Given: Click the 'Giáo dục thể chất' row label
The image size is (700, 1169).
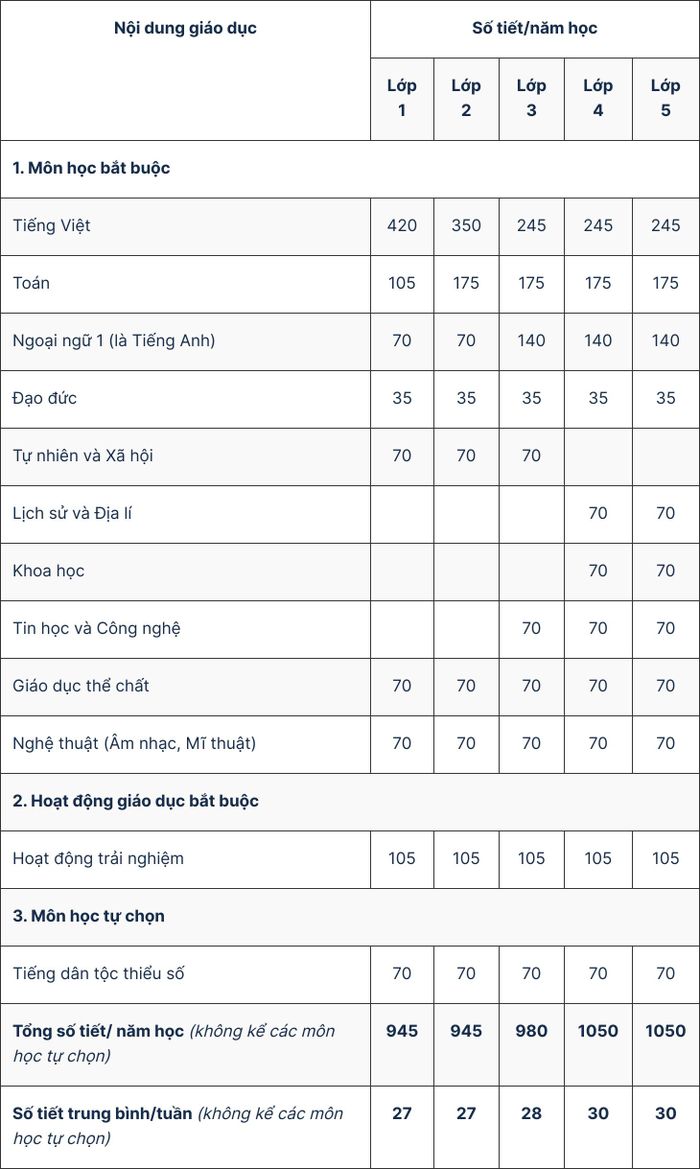Looking at the screenshot, I should coord(81,686).
